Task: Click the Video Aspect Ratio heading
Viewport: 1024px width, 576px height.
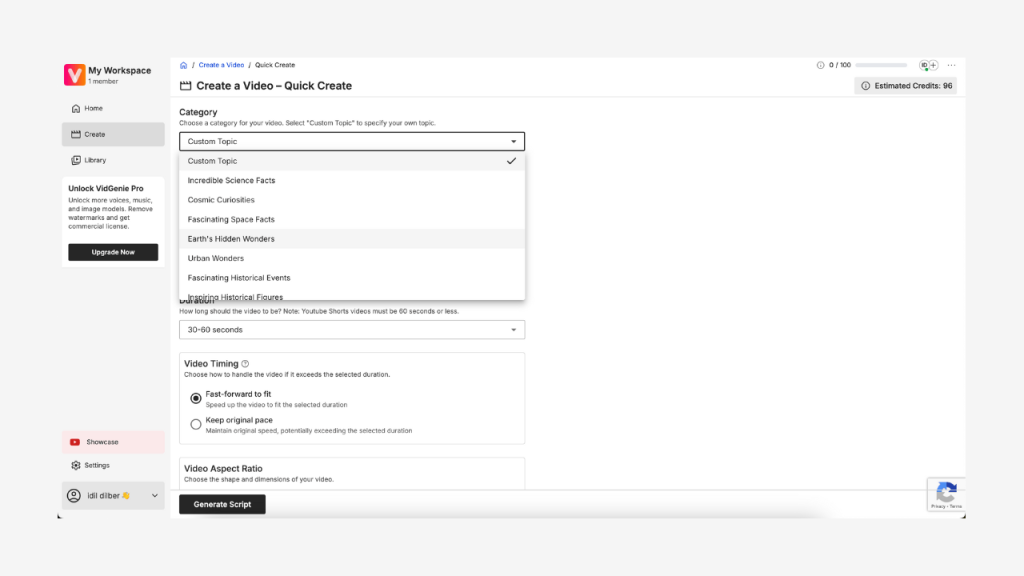Action: [223, 469]
